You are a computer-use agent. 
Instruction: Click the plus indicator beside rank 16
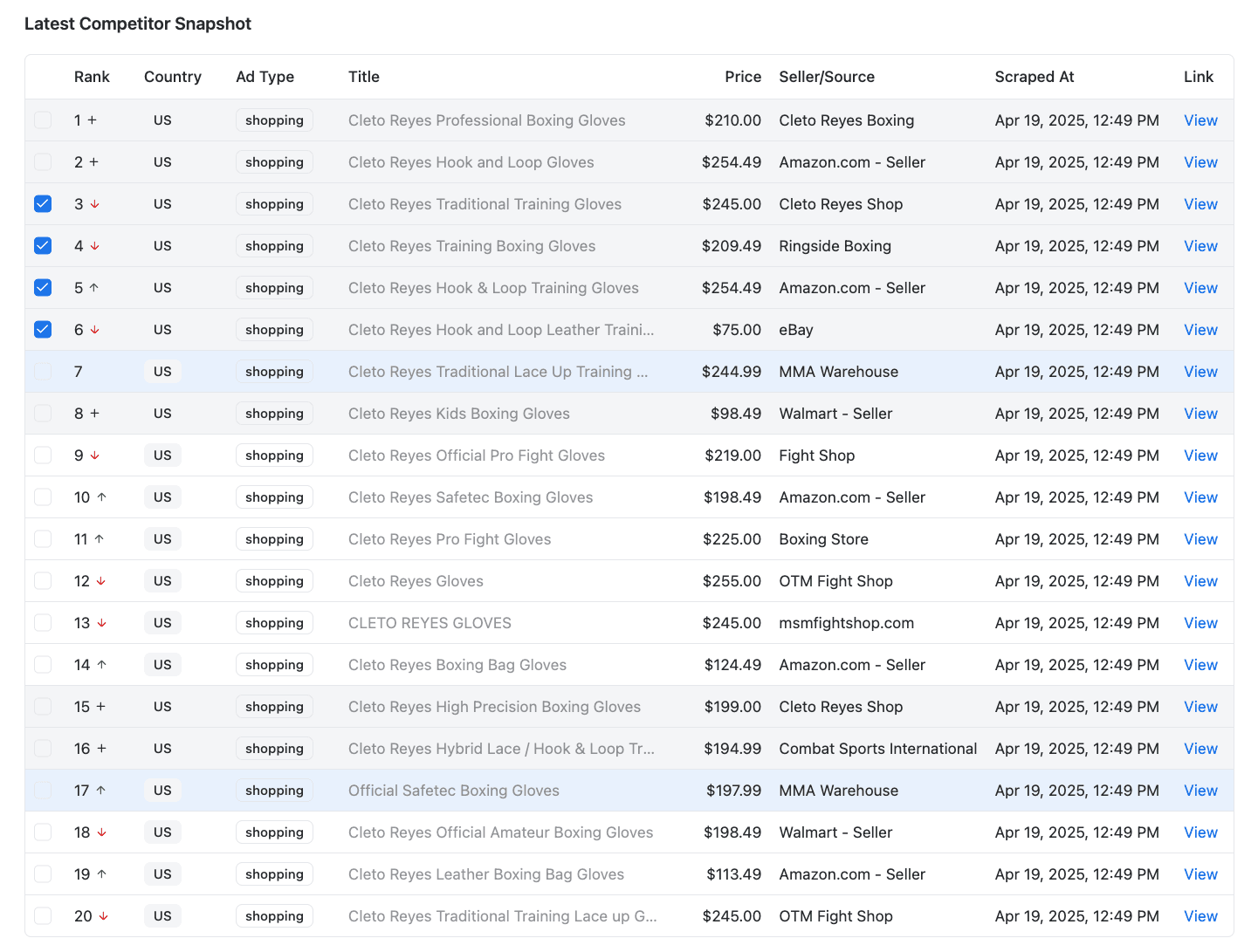tap(101, 749)
